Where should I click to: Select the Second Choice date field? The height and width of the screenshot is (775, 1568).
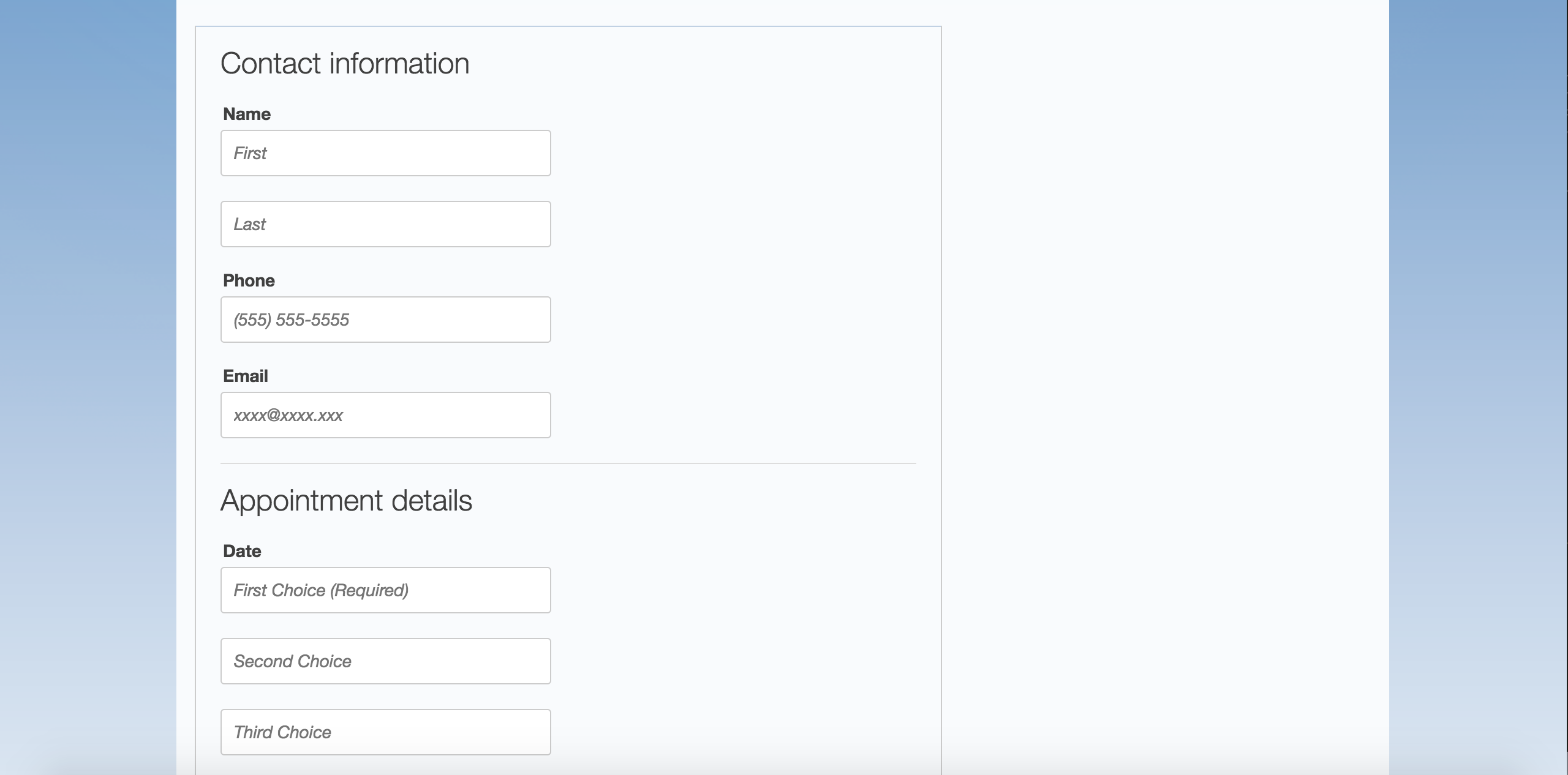pyautogui.click(x=386, y=661)
